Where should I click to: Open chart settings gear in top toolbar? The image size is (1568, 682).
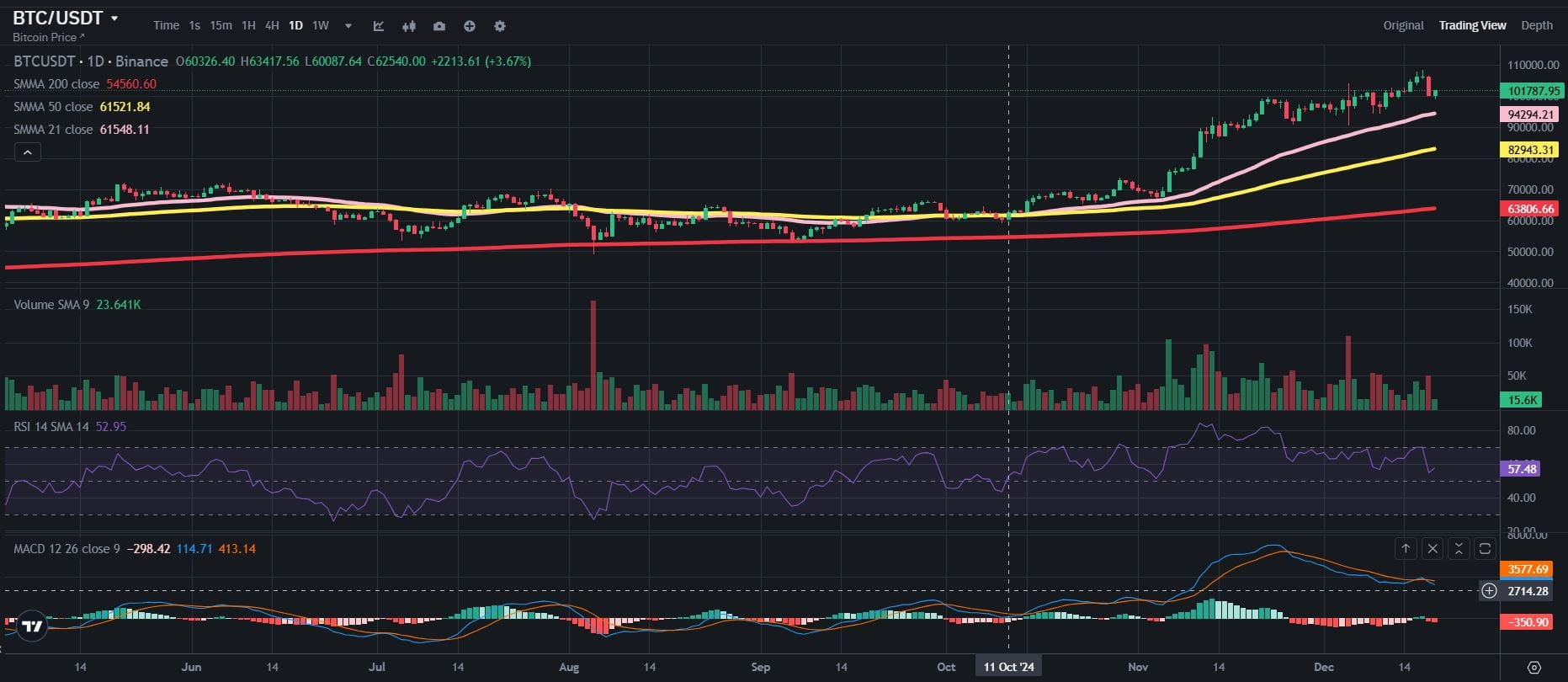pos(500,26)
